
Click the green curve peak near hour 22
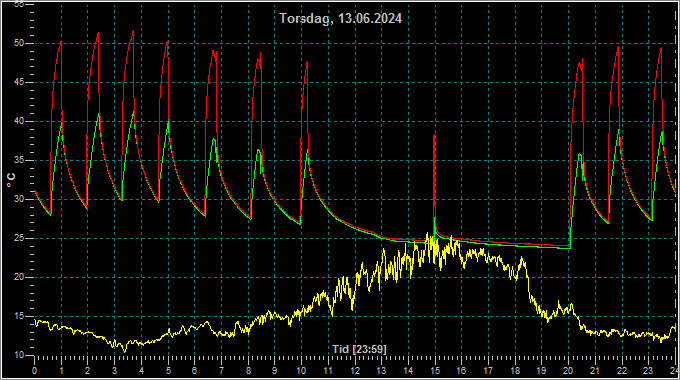[619, 129]
